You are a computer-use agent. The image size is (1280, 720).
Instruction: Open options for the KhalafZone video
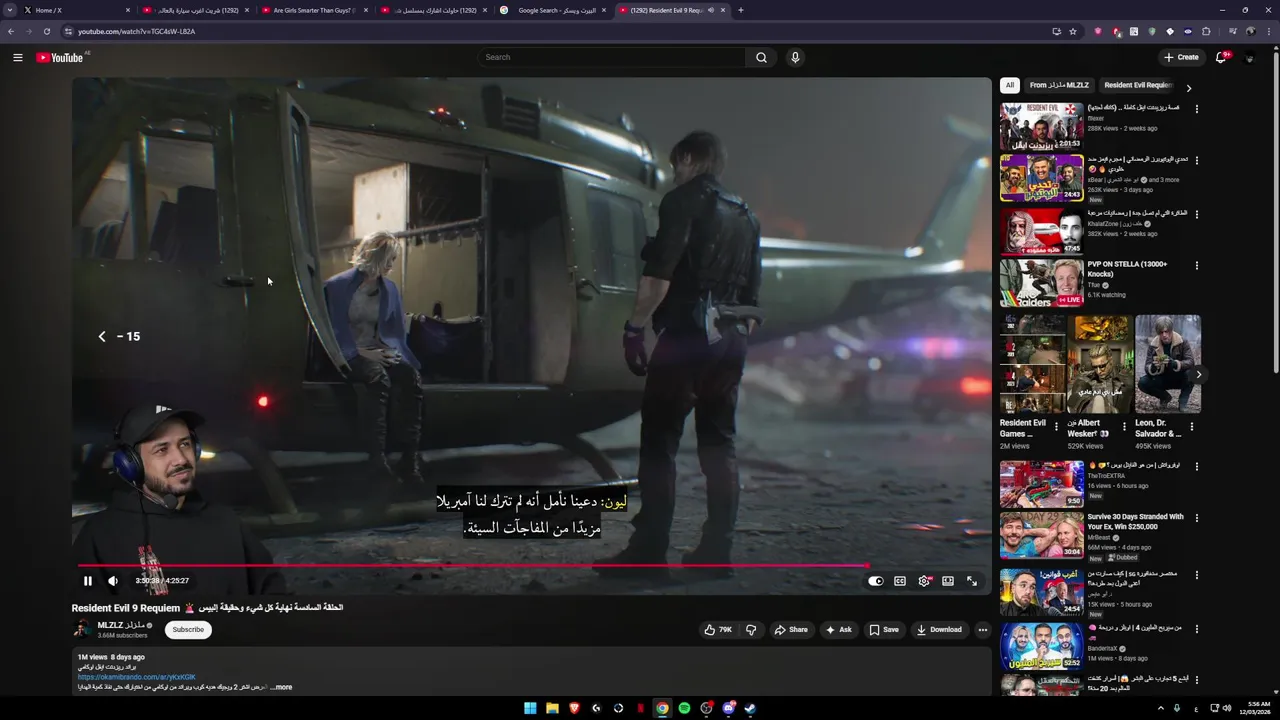coord(1197,214)
